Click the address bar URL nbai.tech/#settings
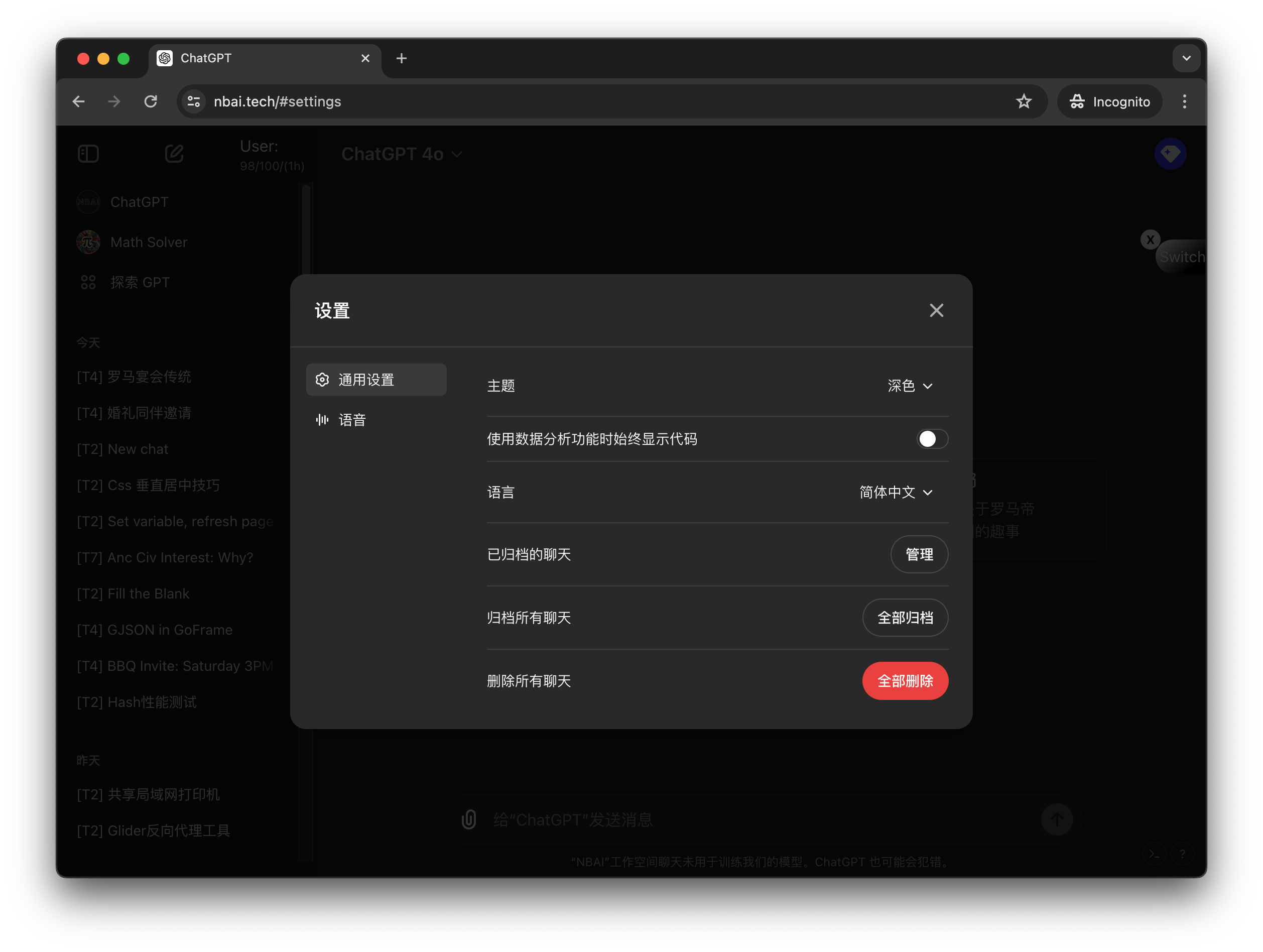This screenshot has width=1263, height=952. 278,101
